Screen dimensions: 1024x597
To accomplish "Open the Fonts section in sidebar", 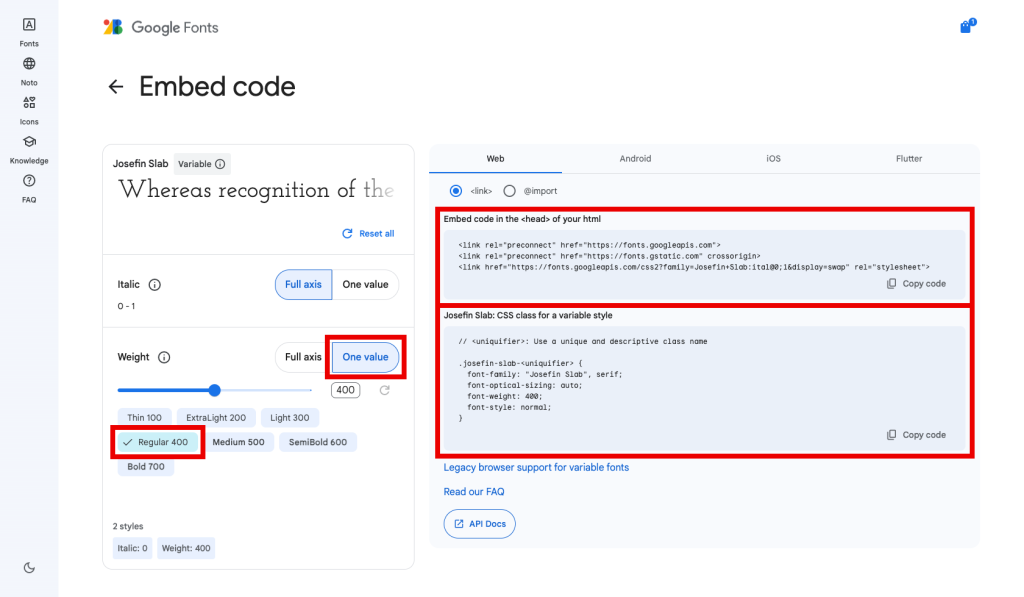I will [29, 25].
